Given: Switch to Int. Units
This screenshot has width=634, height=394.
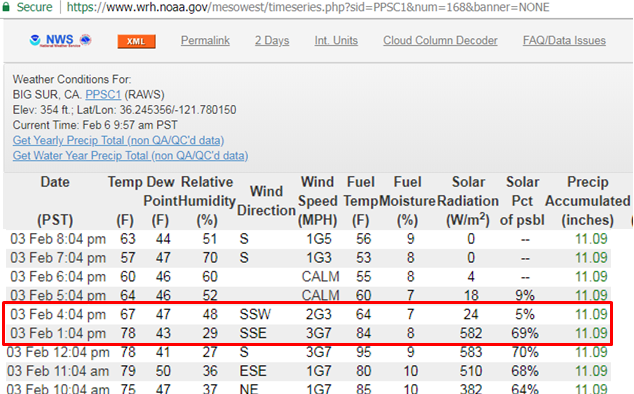Looking at the screenshot, I should (336, 40).
